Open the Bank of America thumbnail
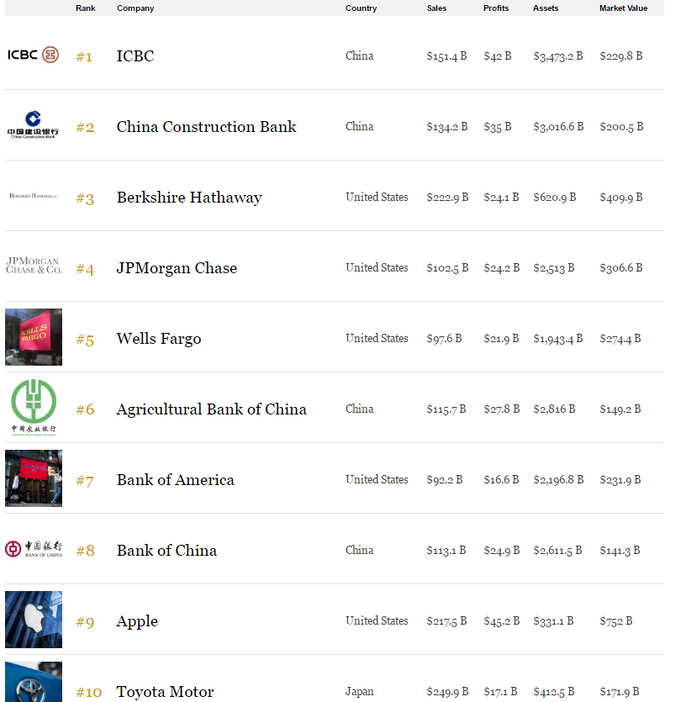This screenshot has width=697, height=702. [x=33, y=478]
